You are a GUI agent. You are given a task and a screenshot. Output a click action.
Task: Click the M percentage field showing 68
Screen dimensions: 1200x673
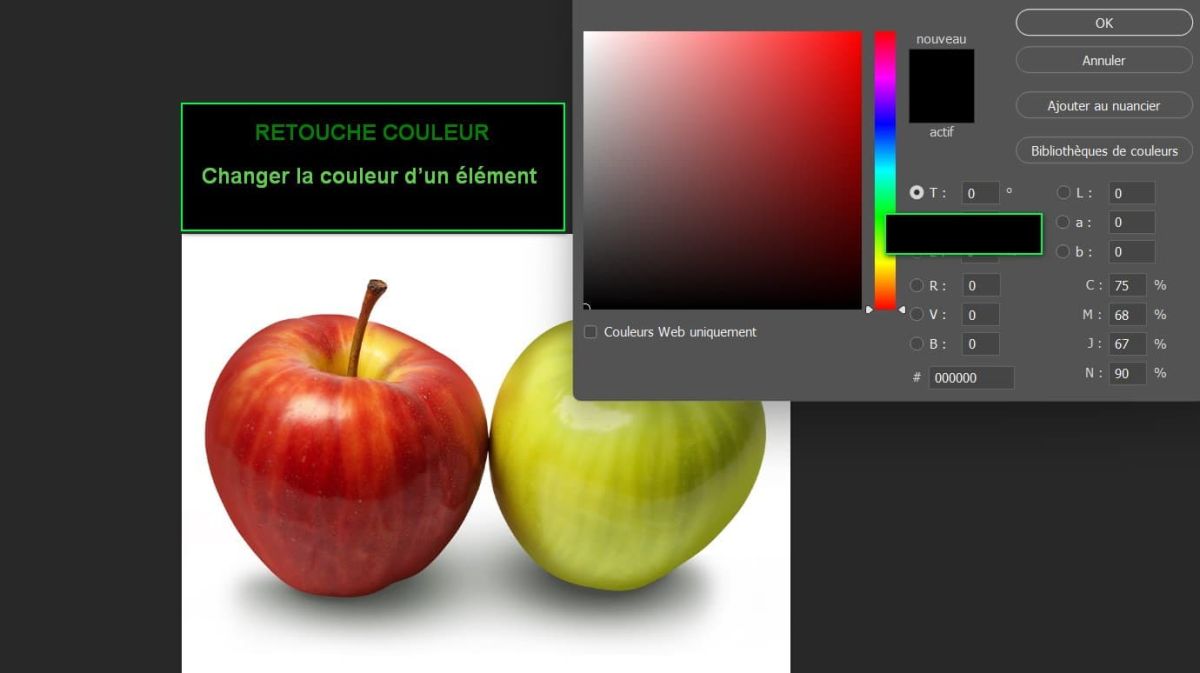tap(1127, 314)
